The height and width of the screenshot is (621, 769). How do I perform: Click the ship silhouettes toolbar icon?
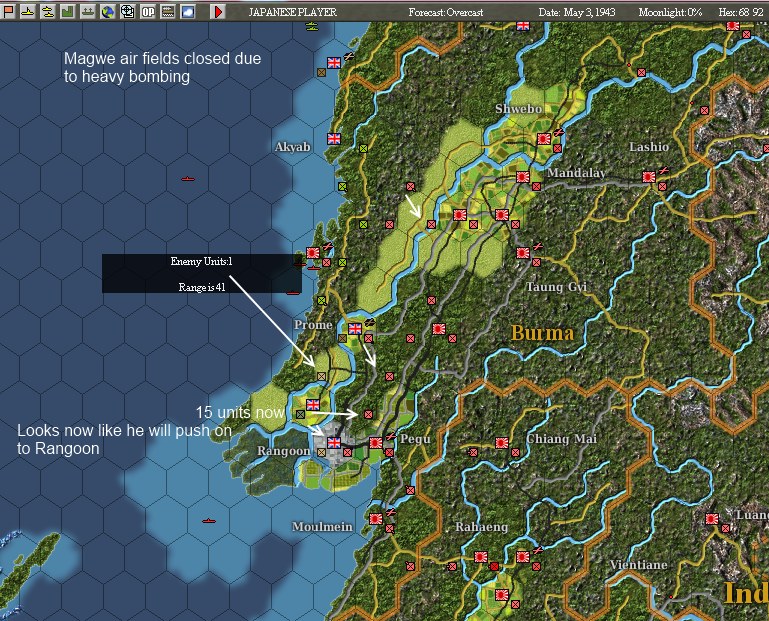[88, 11]
